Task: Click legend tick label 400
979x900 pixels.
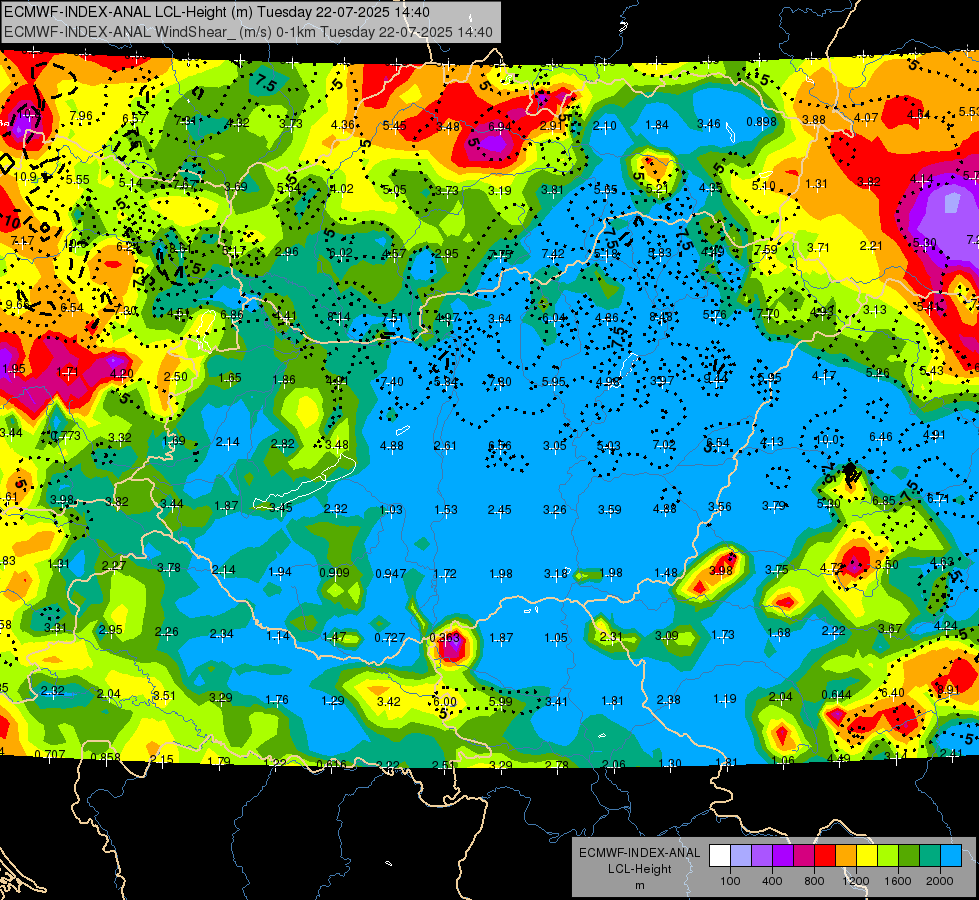Action: 772,881
